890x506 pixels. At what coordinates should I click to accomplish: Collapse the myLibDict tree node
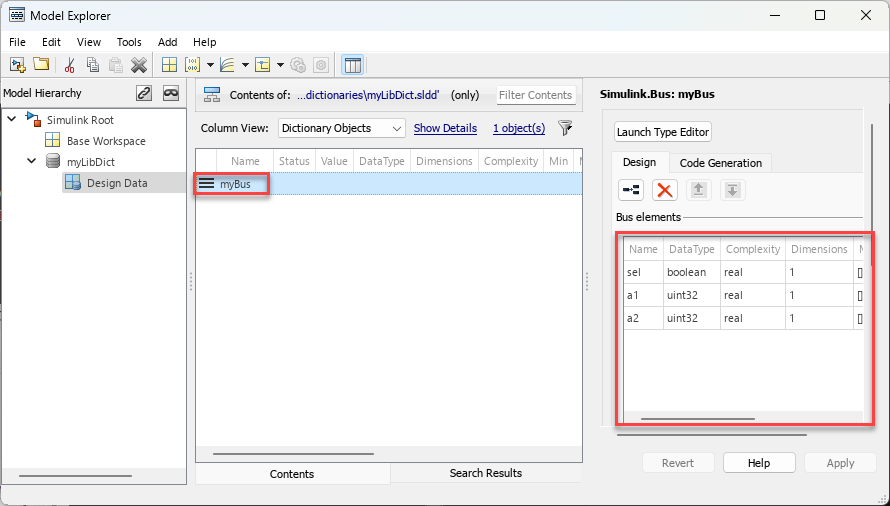pyautogui.click(x=31, y=161)
